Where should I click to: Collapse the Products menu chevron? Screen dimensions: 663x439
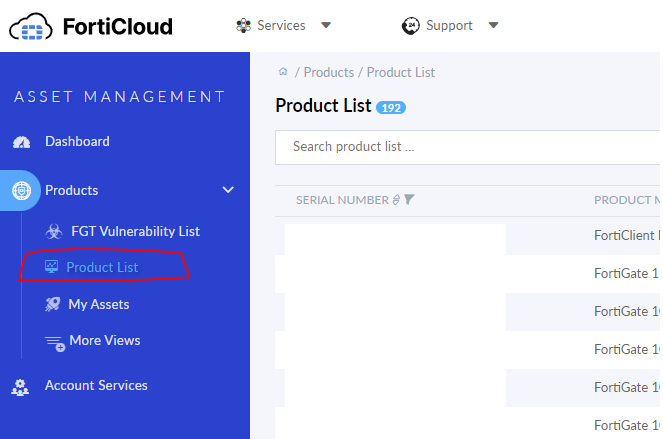(228, 190)
